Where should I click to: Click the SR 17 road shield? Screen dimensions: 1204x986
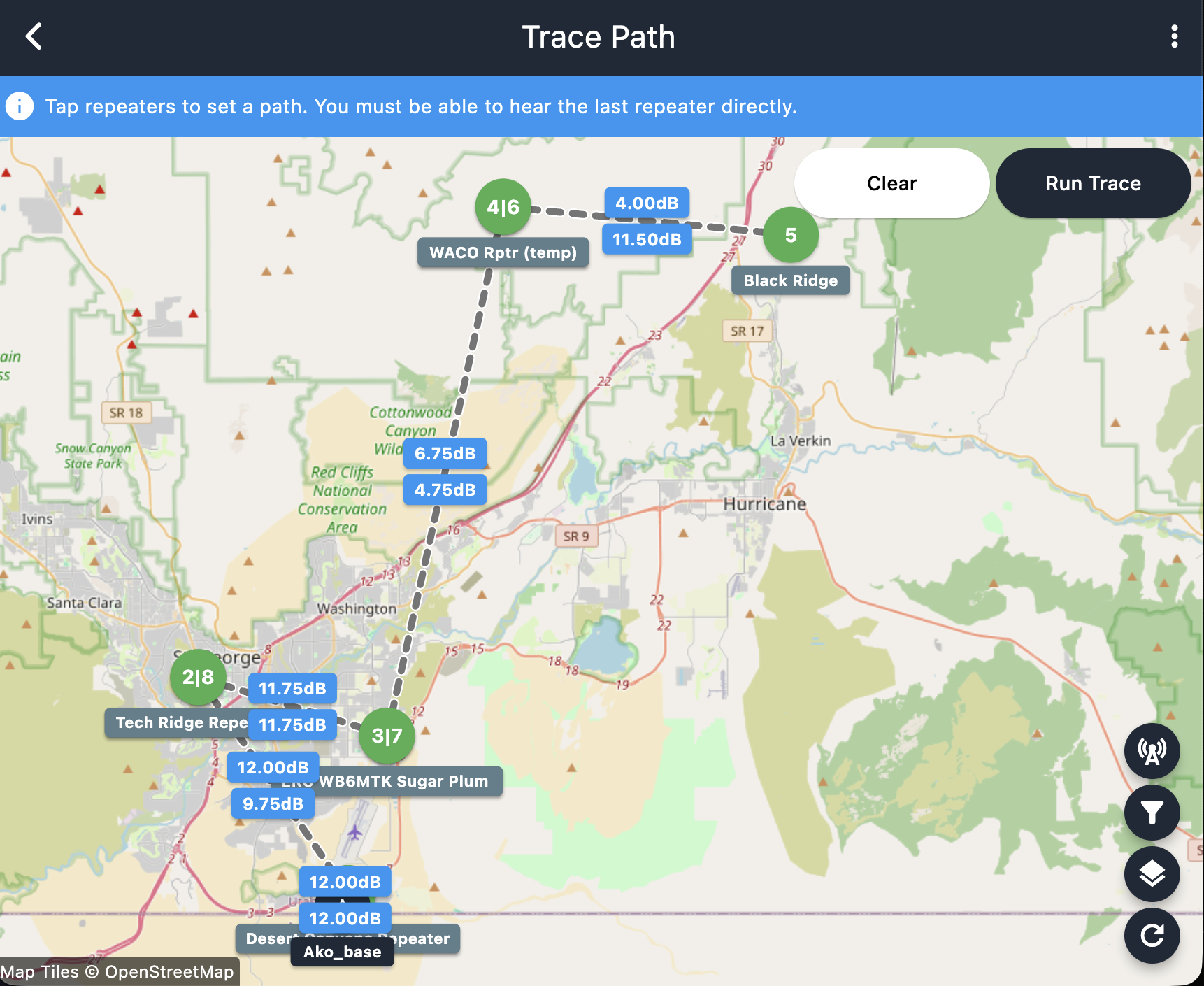[747, 331]
